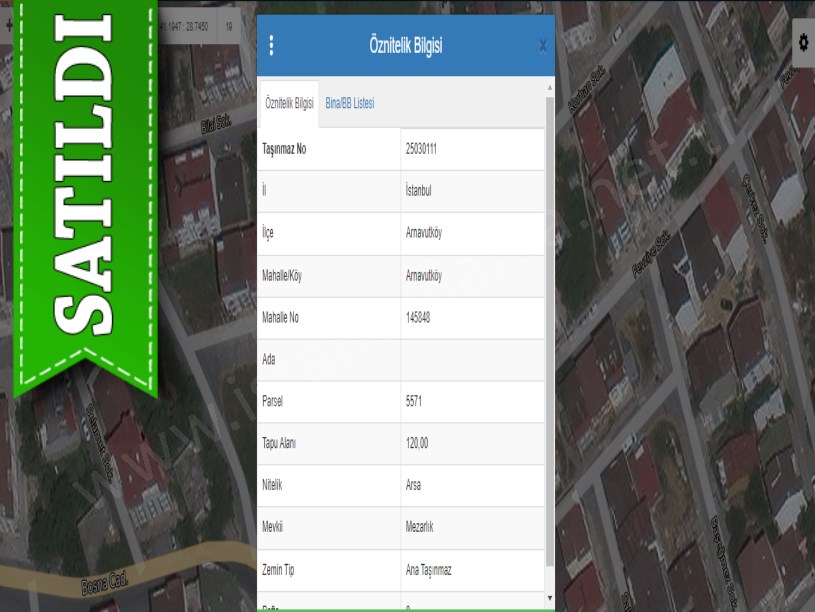This screenshot has width=815, height=612.
Task: Click the Taşınmaz No value 25030111
Action: click(x=421, y=149)
